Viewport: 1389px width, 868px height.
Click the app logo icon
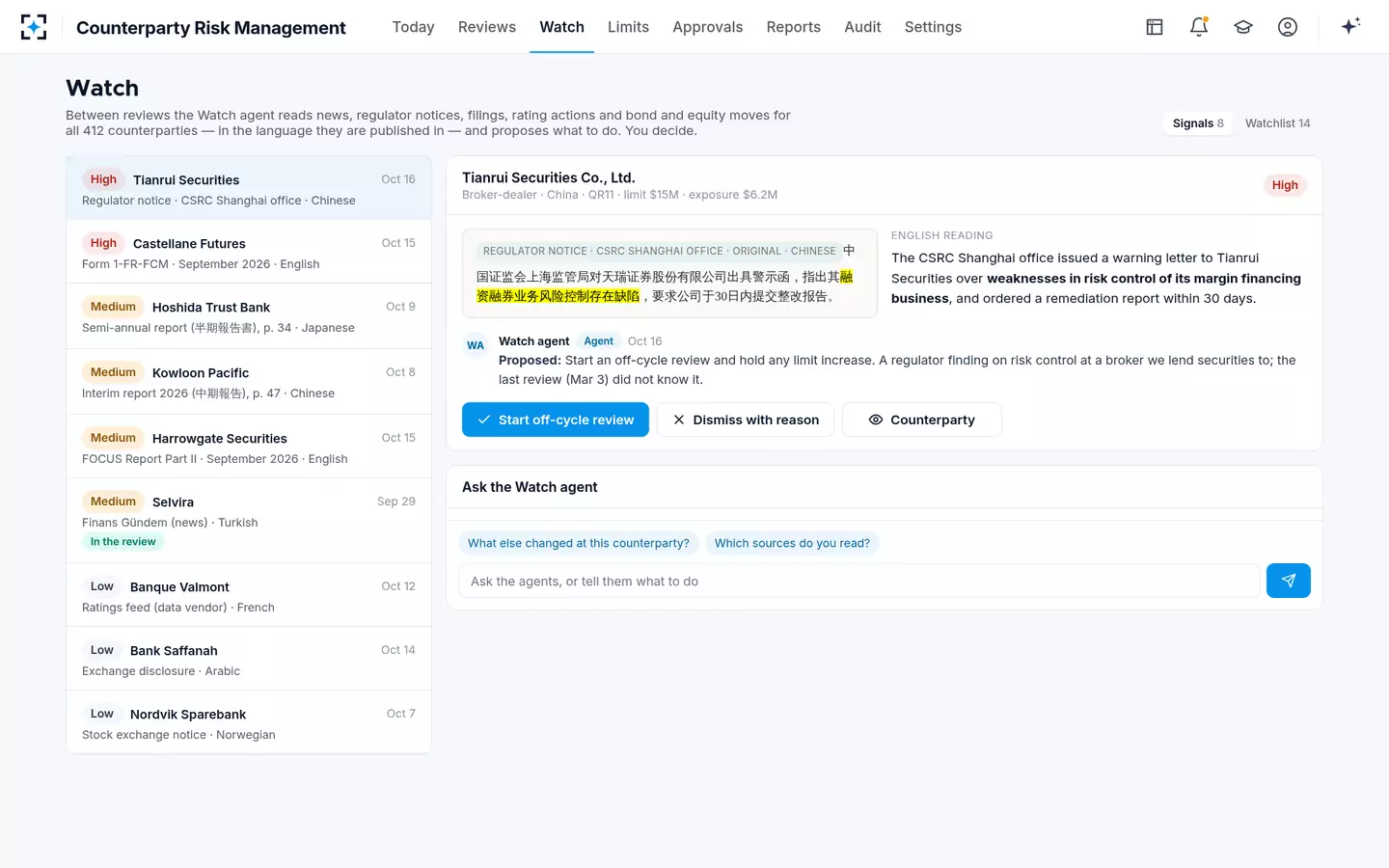(x=34, y=27)
